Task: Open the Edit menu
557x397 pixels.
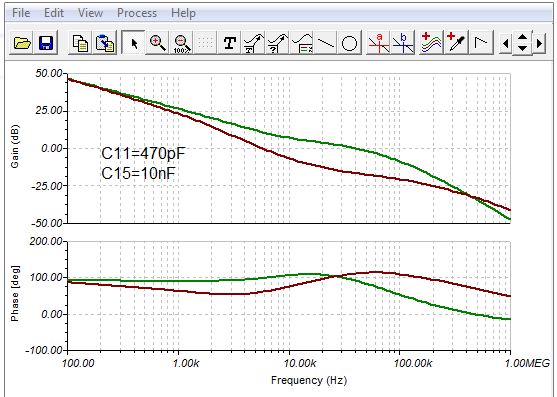Action: coord(54,13)
